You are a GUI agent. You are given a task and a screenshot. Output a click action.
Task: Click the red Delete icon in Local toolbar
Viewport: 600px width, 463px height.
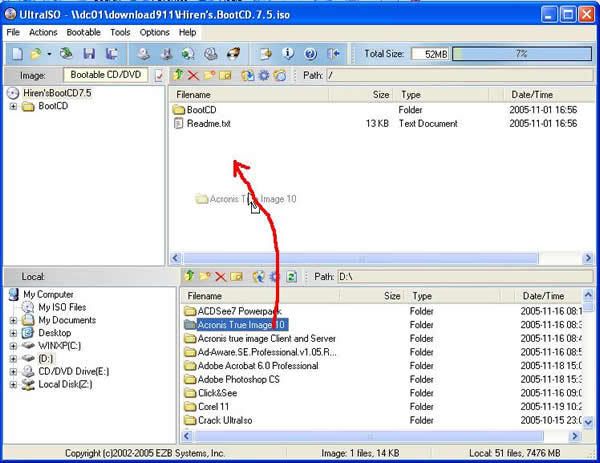coord(220,277)
